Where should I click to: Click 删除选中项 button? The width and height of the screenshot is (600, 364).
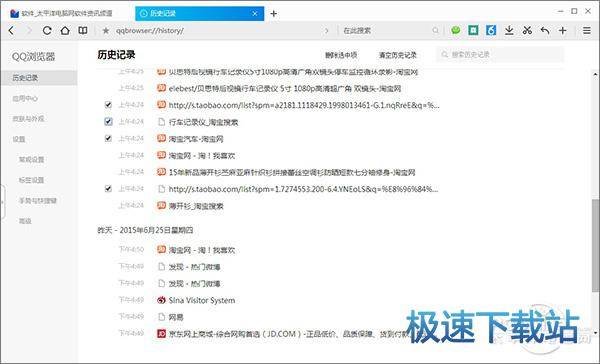(341, 55)
